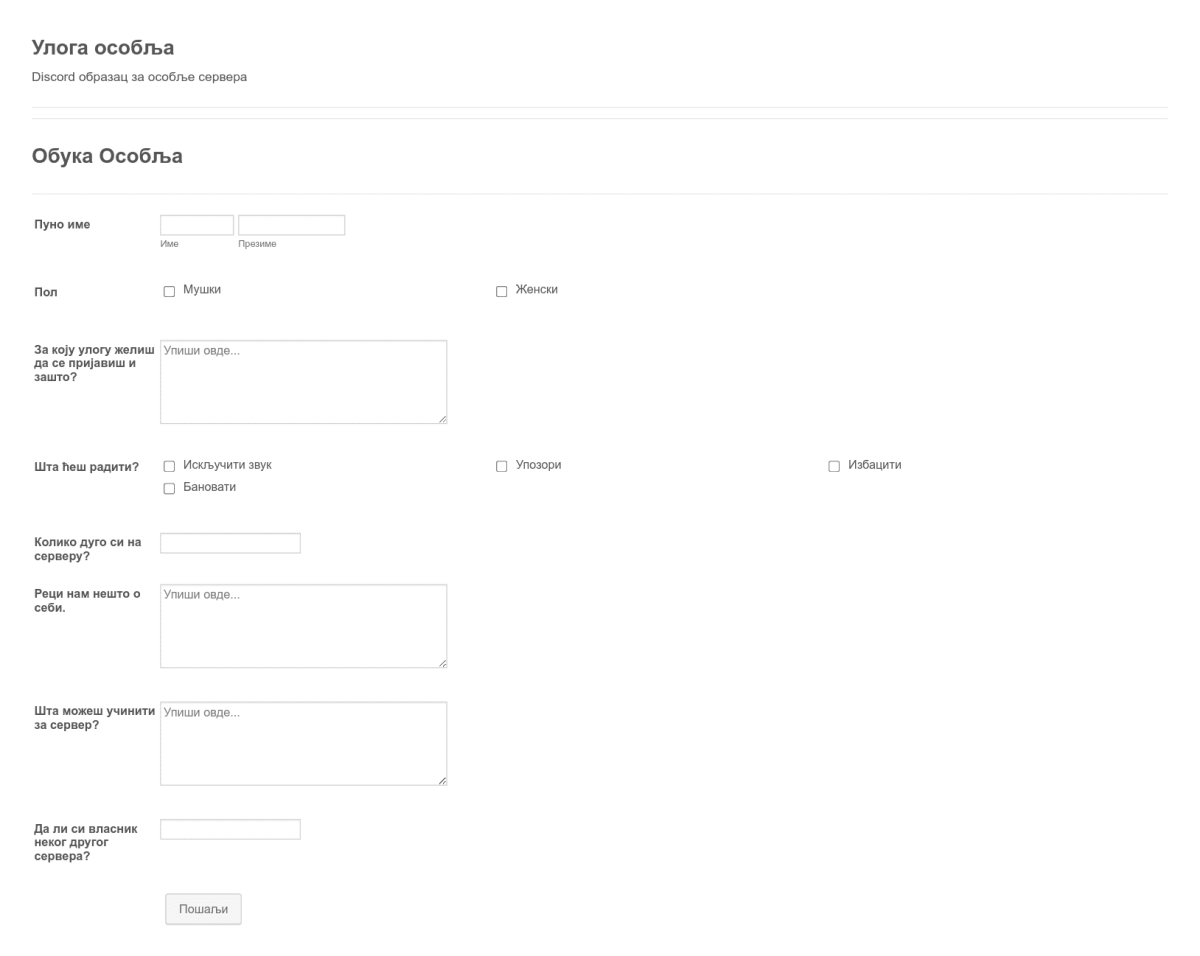Check the Избацити checkbox
The height and width of the screenshot is (956, 1200).
(x=833, y=464)
